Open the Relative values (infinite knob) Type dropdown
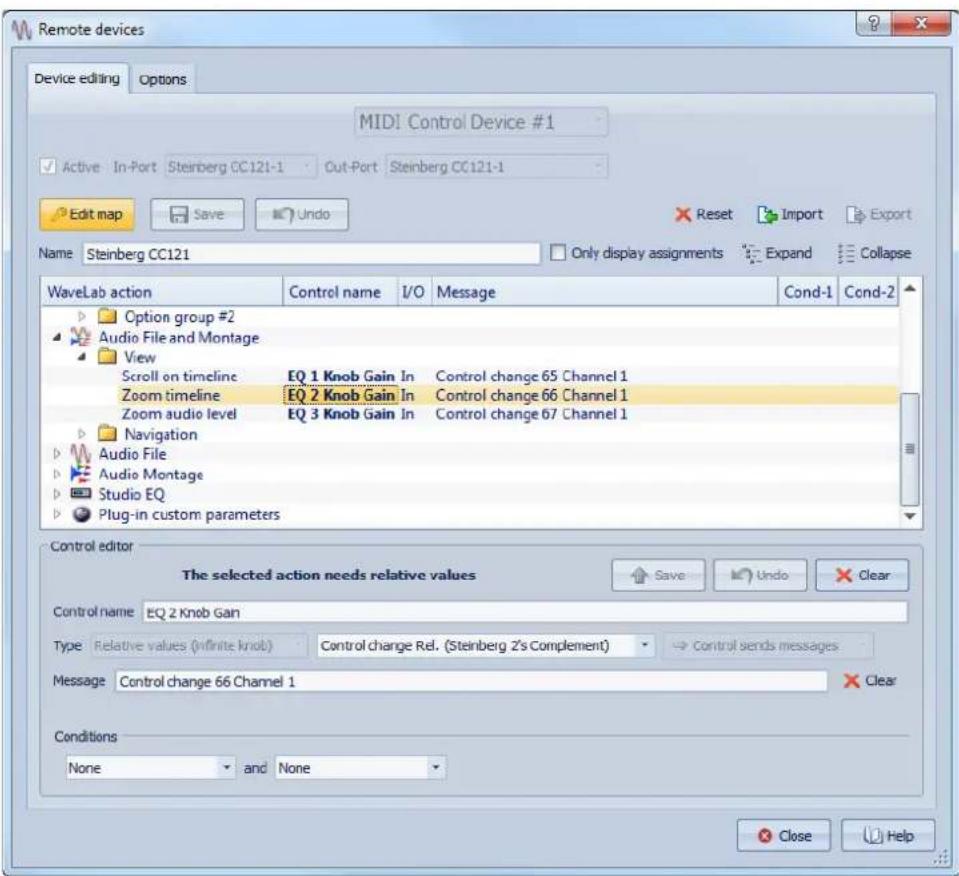 click(199, 646)
